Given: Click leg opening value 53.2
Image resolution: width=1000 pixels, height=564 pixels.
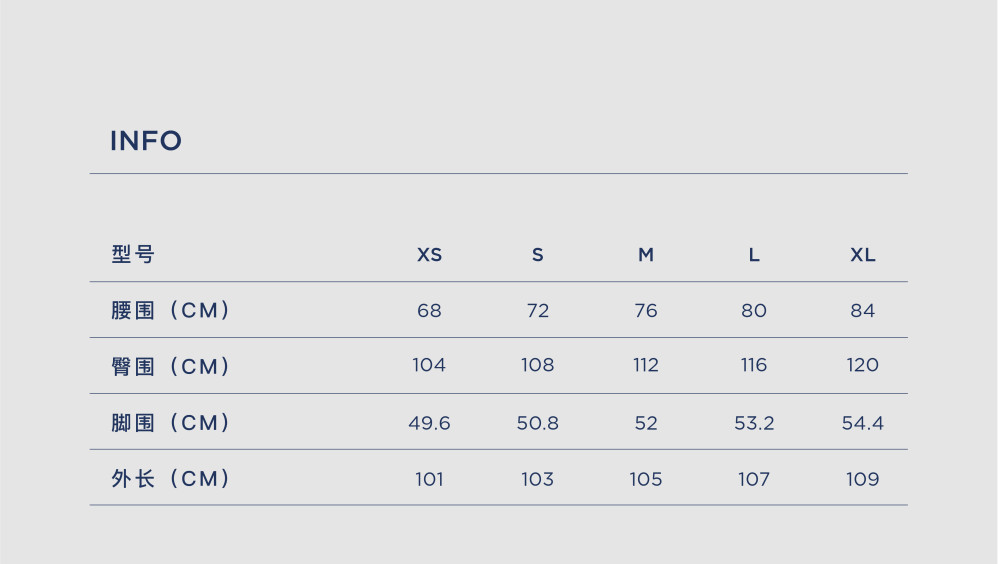Looking at the screenshot, I should [754, 423].
